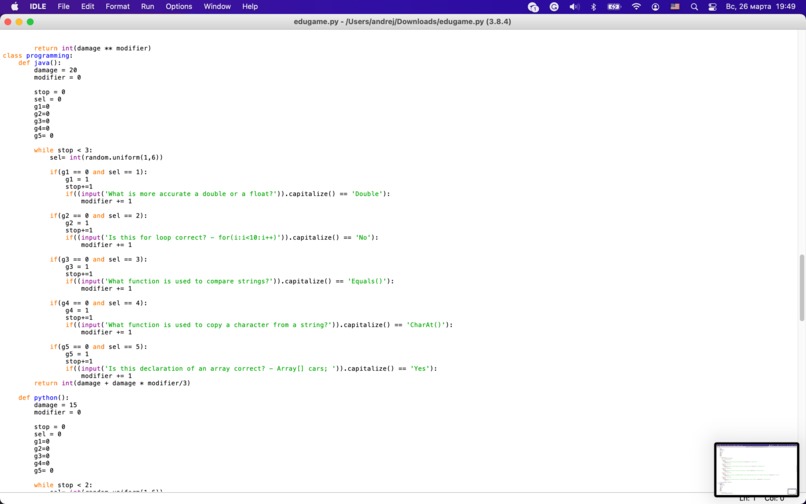806x504 pixels.
Task: Open the Format menu
Action: [117, 7]
